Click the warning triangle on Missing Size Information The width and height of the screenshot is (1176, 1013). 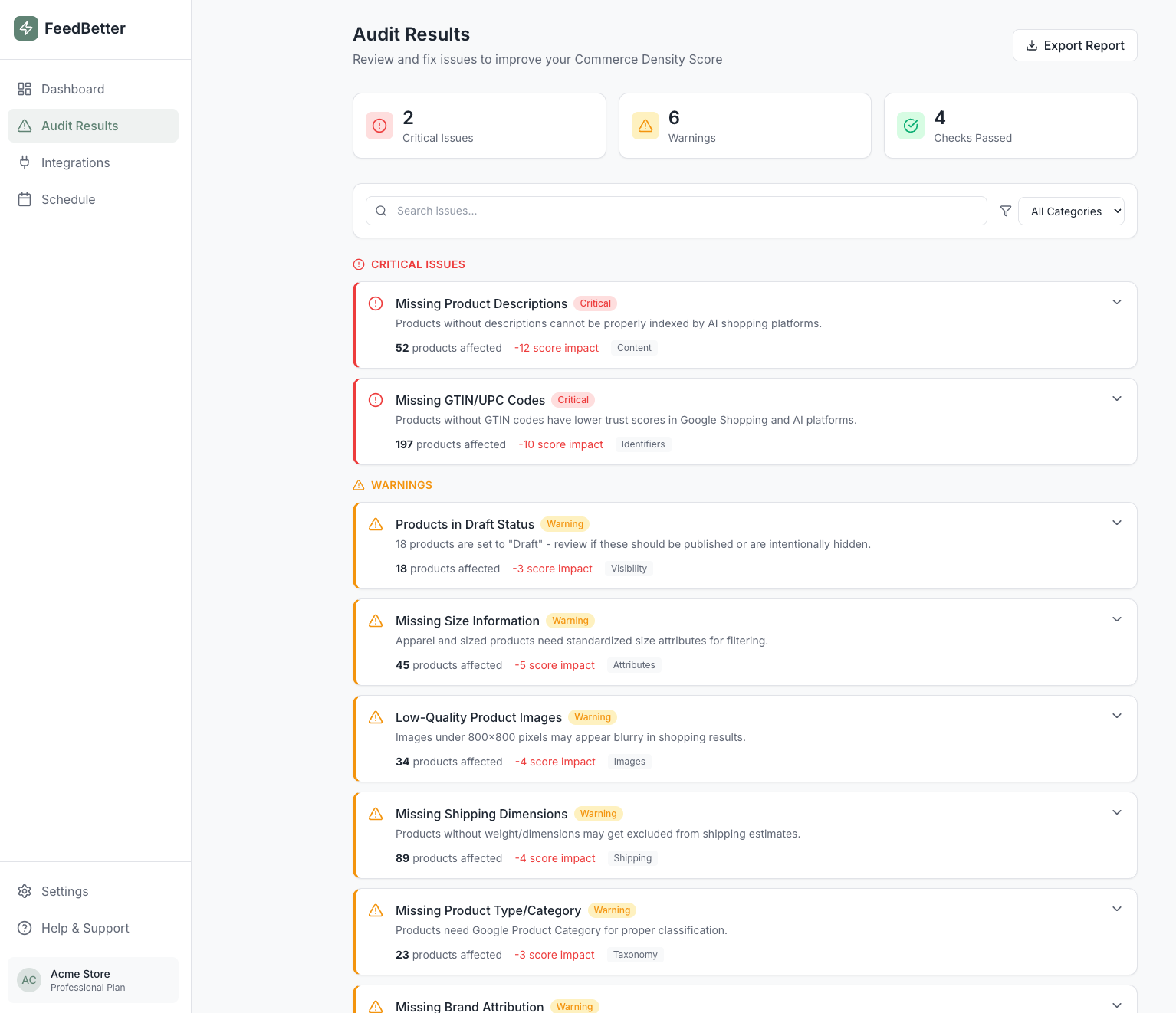pos(376,621)
